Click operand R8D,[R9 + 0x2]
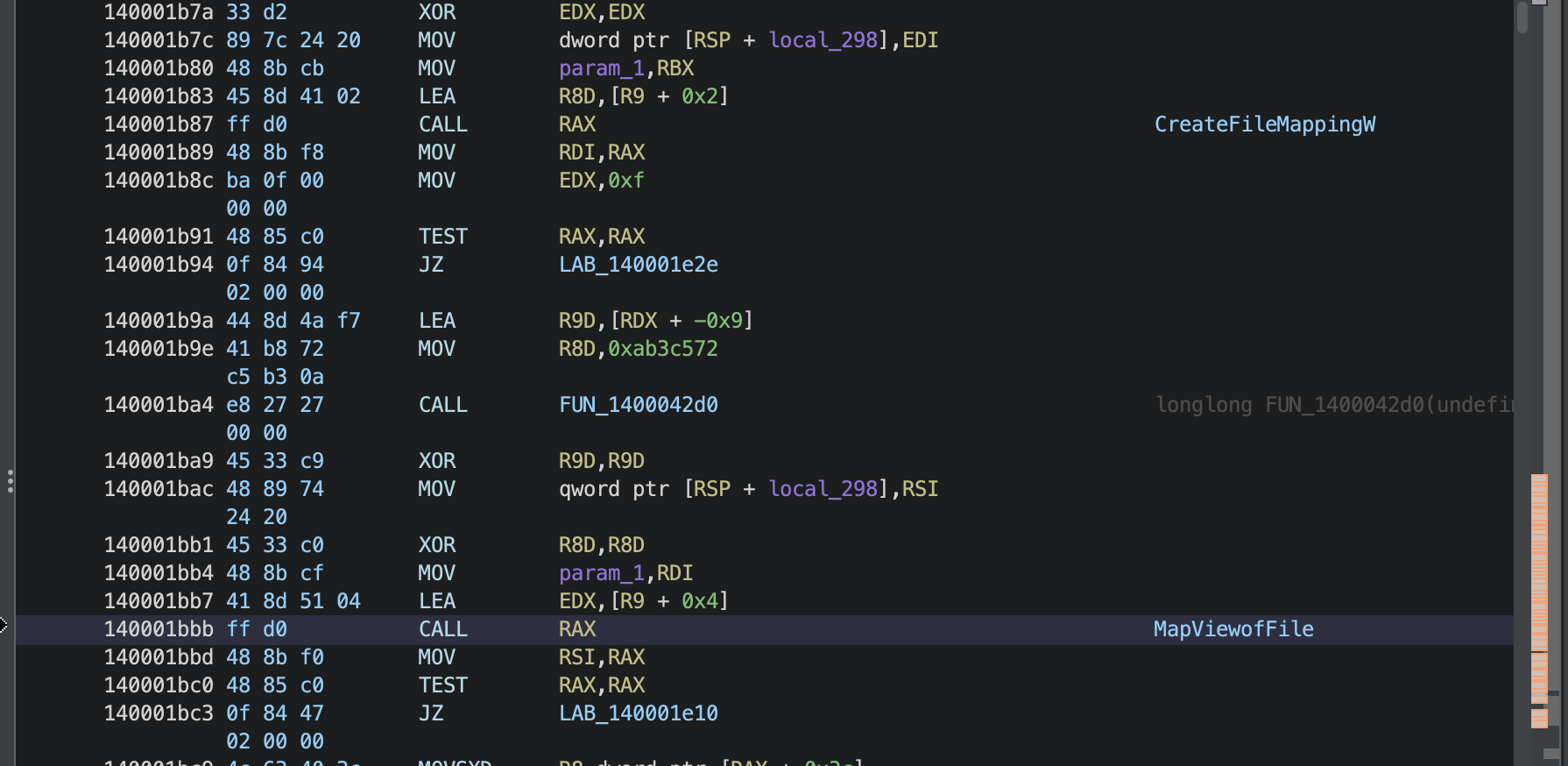1568x766 pixels. point(644,96)
